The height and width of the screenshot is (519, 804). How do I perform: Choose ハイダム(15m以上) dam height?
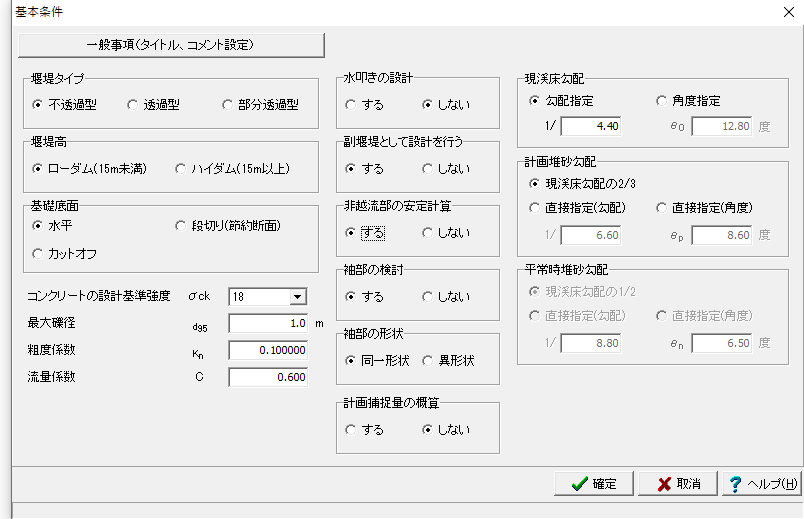[181, 168]
